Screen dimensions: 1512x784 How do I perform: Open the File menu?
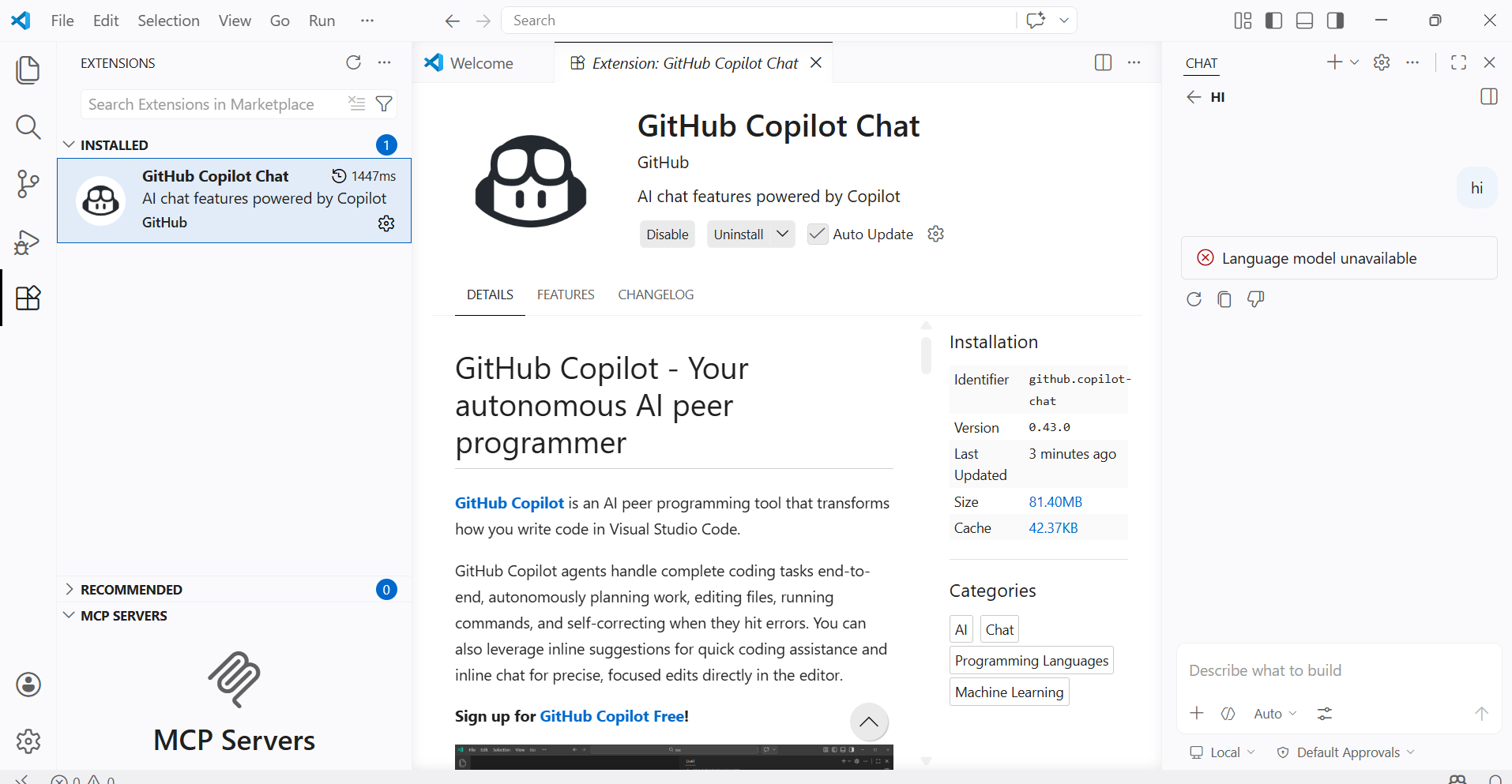pos(62,21)
